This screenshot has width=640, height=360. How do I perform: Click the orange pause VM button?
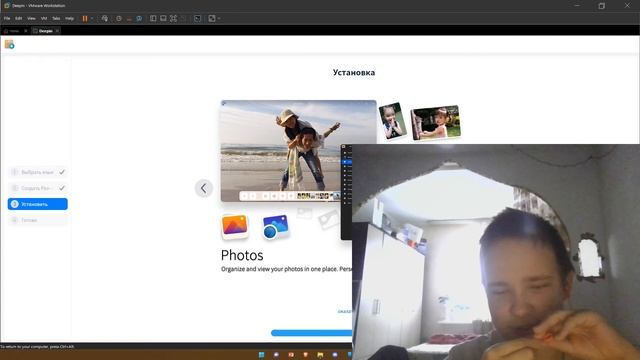click(x=85, y=18)
